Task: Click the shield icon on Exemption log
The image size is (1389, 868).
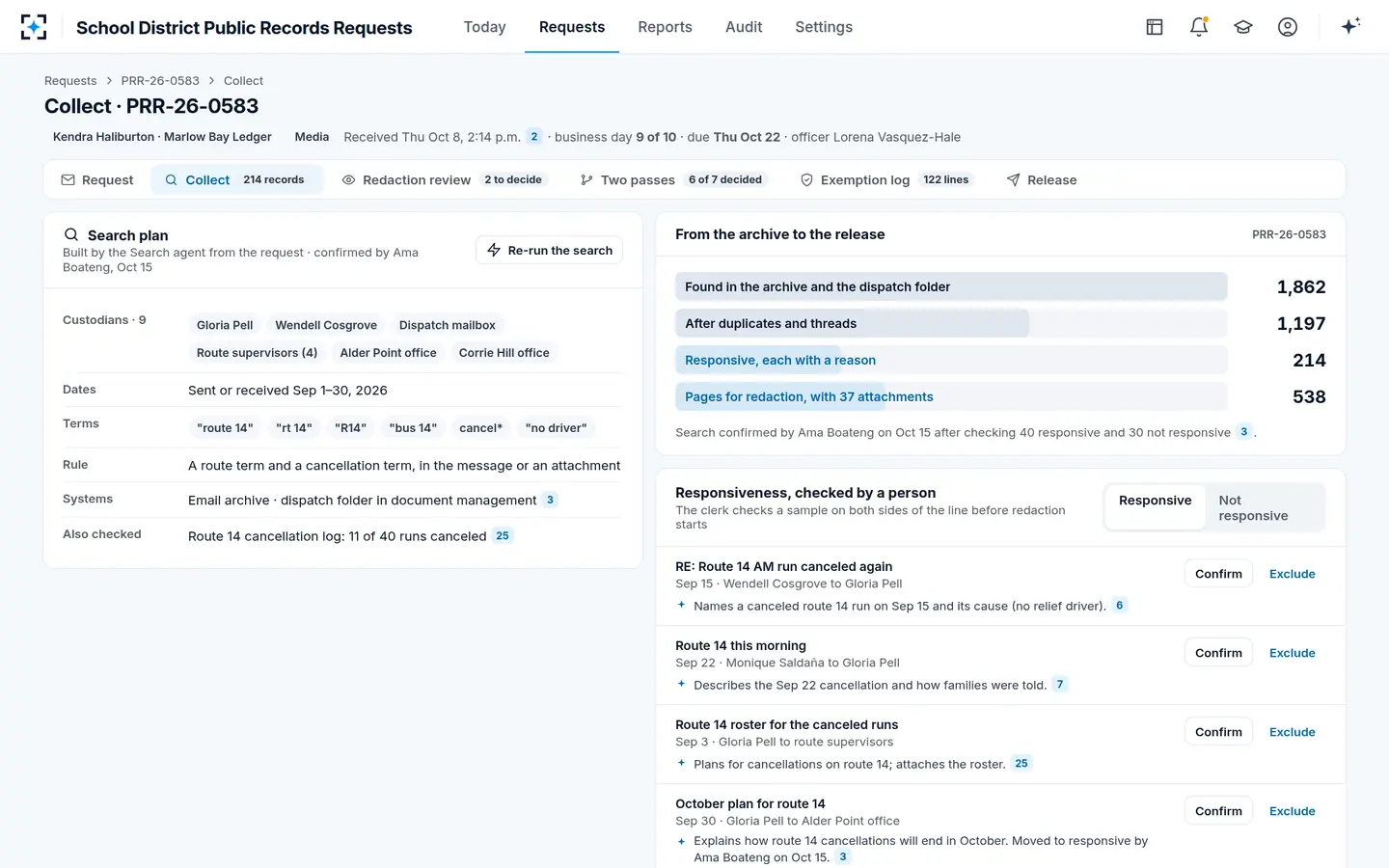Action: coord(806,180)
